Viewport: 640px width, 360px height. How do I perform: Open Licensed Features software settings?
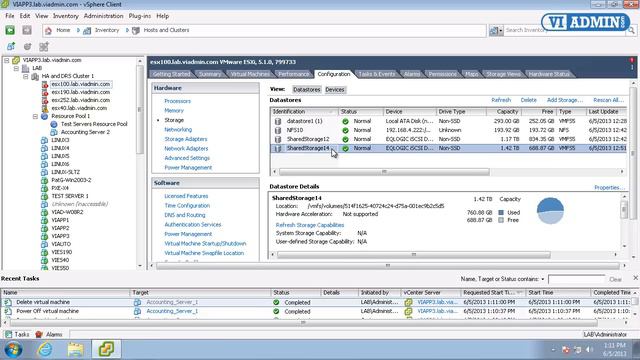coord(186,196)
